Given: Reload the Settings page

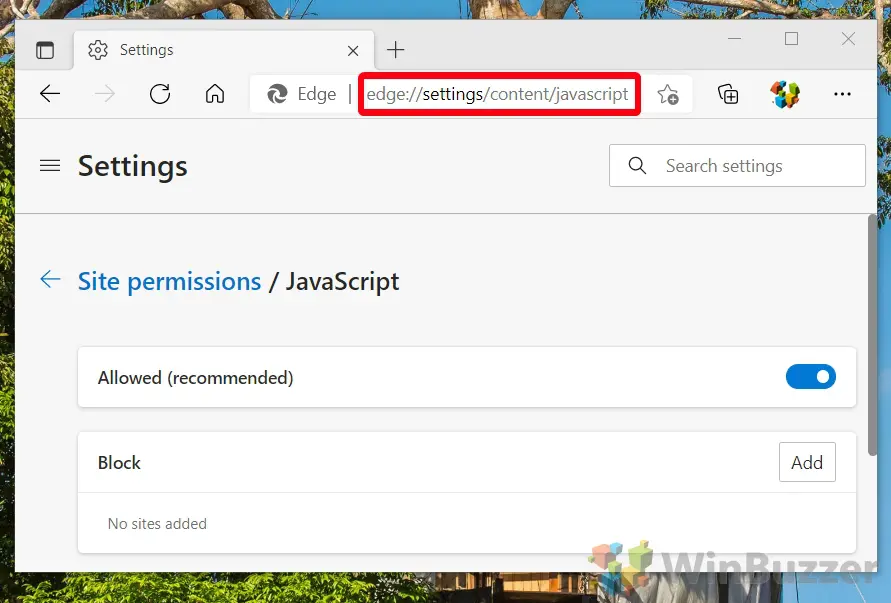Looking at the screenshot, I should click(160, 94).
